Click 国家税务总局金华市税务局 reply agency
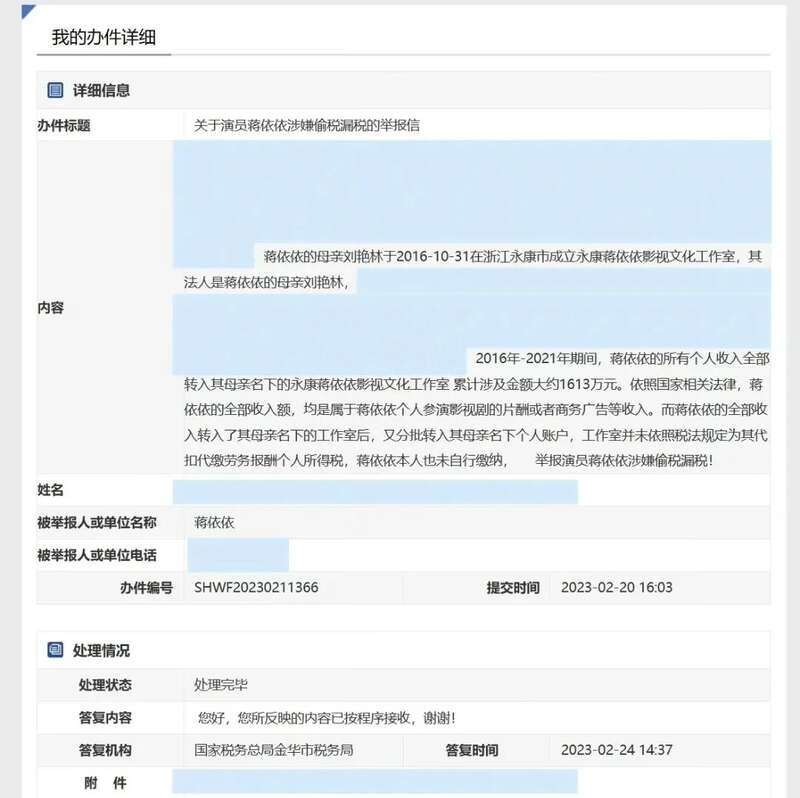Viewport: 800px width, 798px height. 273,750
